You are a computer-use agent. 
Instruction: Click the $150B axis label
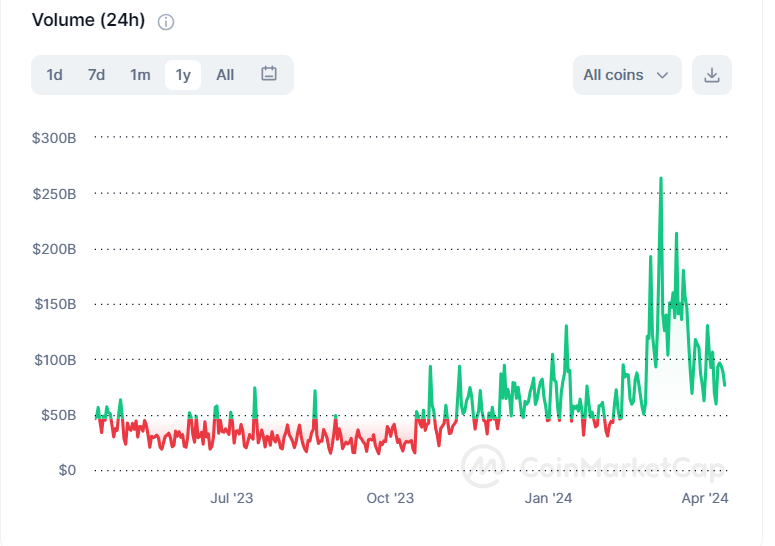tap(55, 304)
